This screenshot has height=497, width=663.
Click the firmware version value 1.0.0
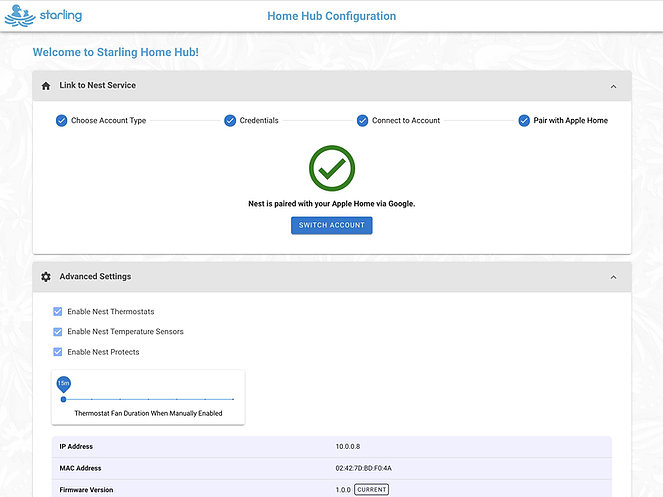click(343, 490)
